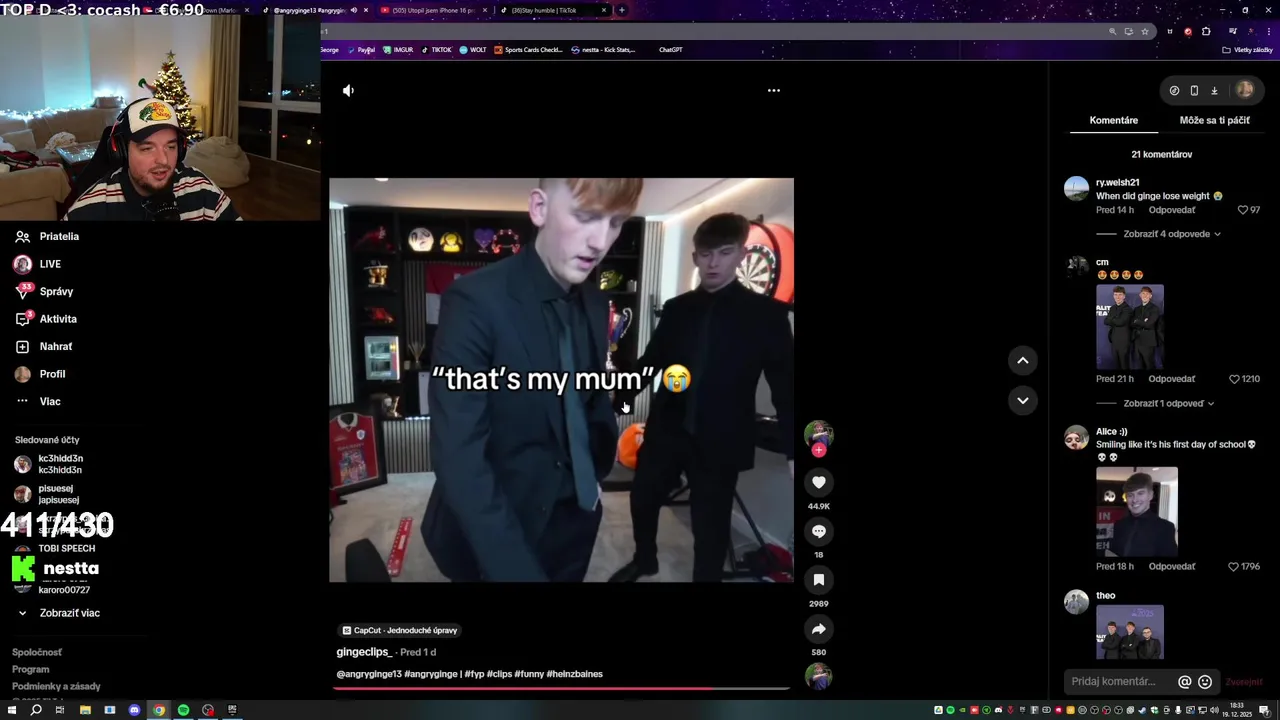This screenshot has height=720, width=1280.
Task: Open Alice's attached comment image
Action: [x=1137, y=512]
